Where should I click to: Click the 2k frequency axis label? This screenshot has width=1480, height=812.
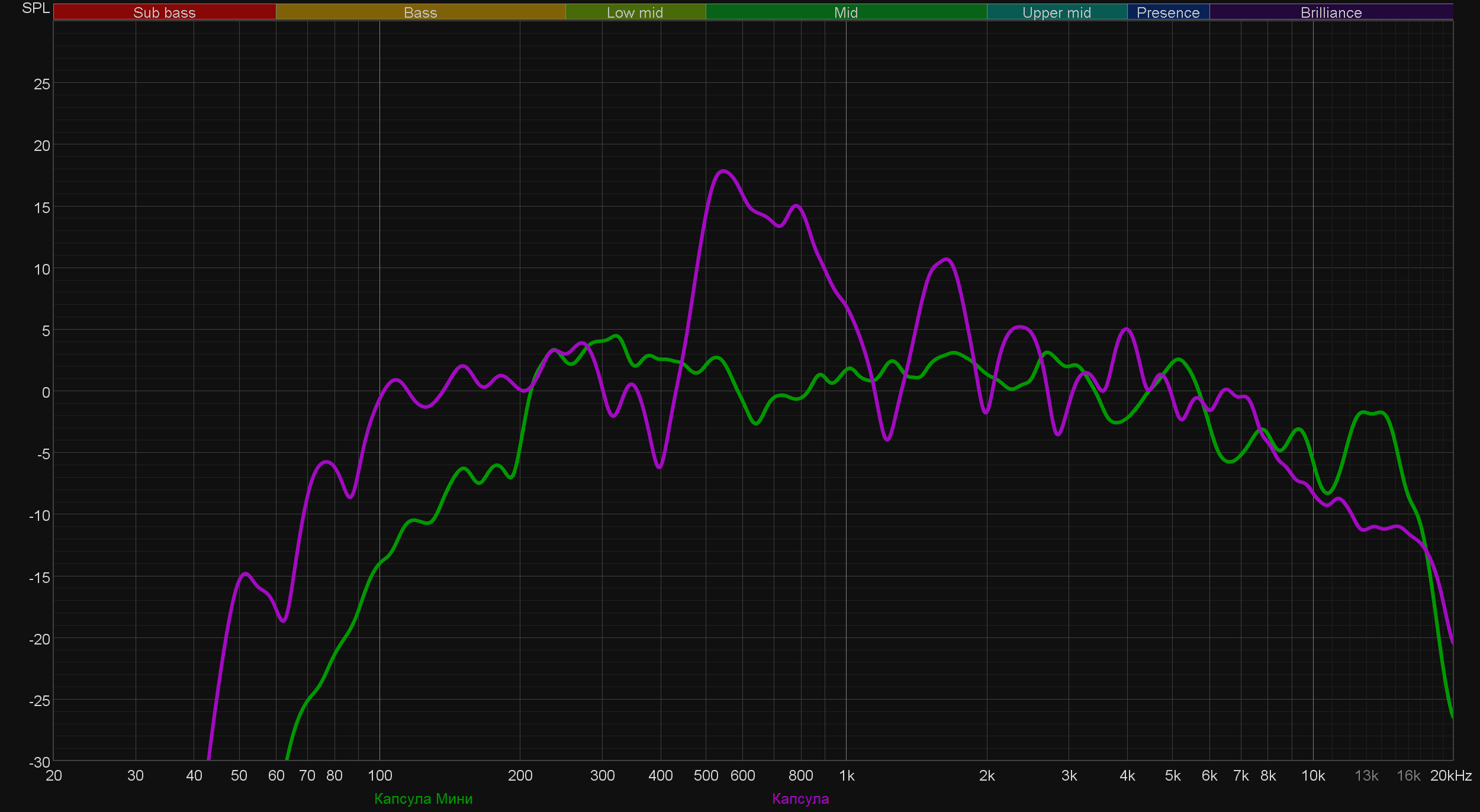pyautogui.click(x=986, y=775)
